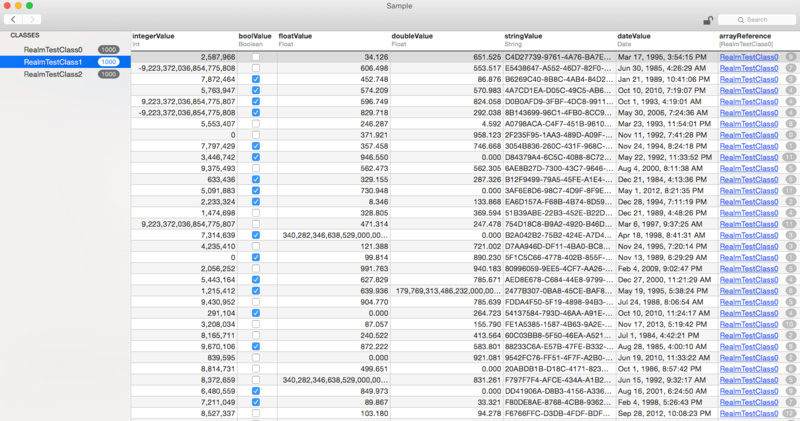Click the unlocked padlock icon
The image size is (800, 421).
point(708,20)
